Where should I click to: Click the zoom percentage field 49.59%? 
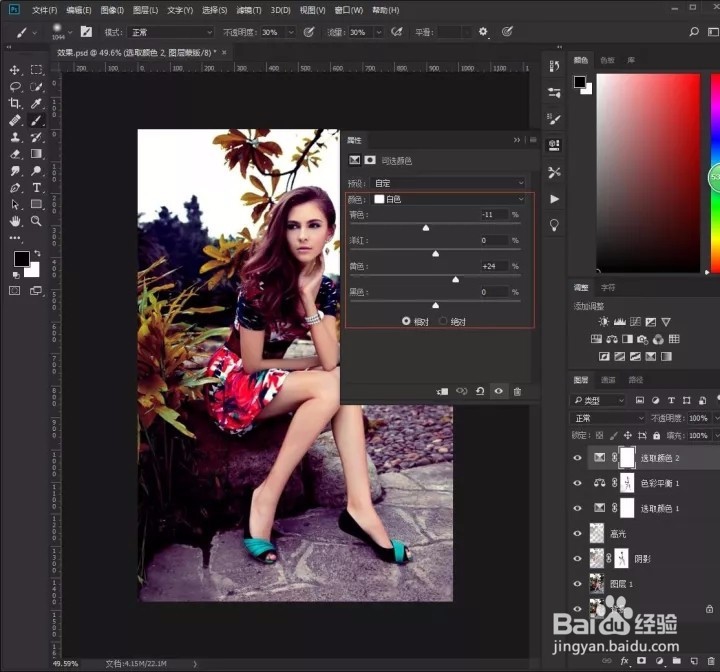[65, 664]
